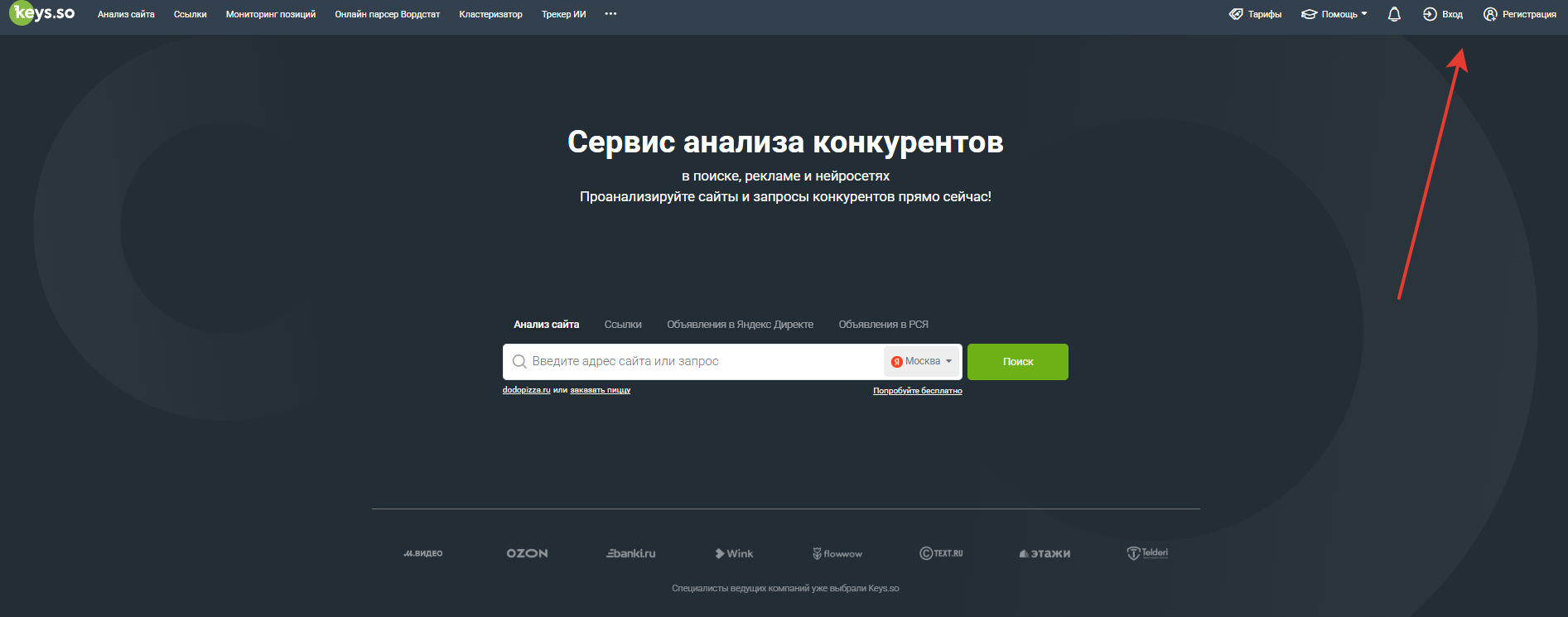Click the help graduation cap icon
1568x617 pixels.
tap(1309, 14)
